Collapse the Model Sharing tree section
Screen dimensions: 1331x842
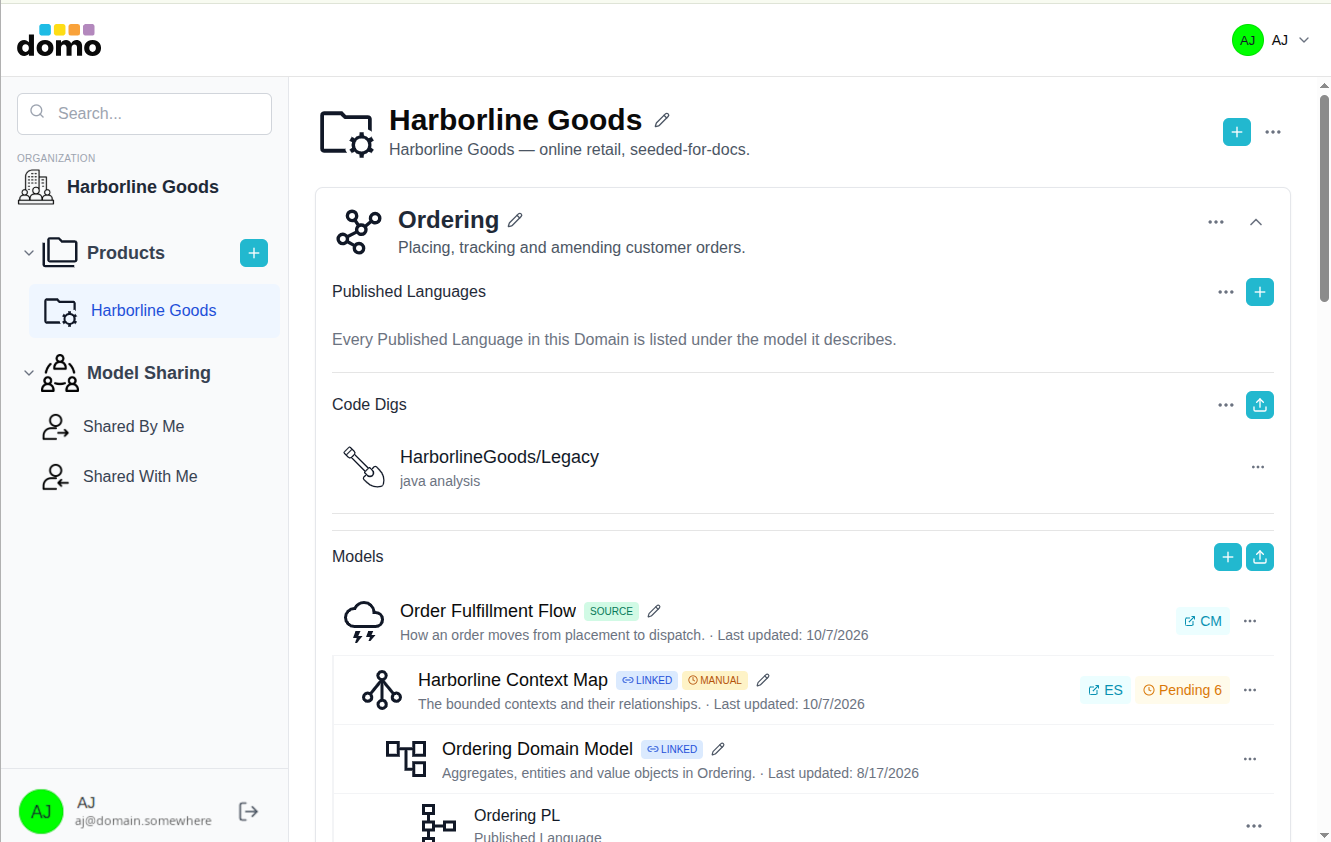[28, 373]
